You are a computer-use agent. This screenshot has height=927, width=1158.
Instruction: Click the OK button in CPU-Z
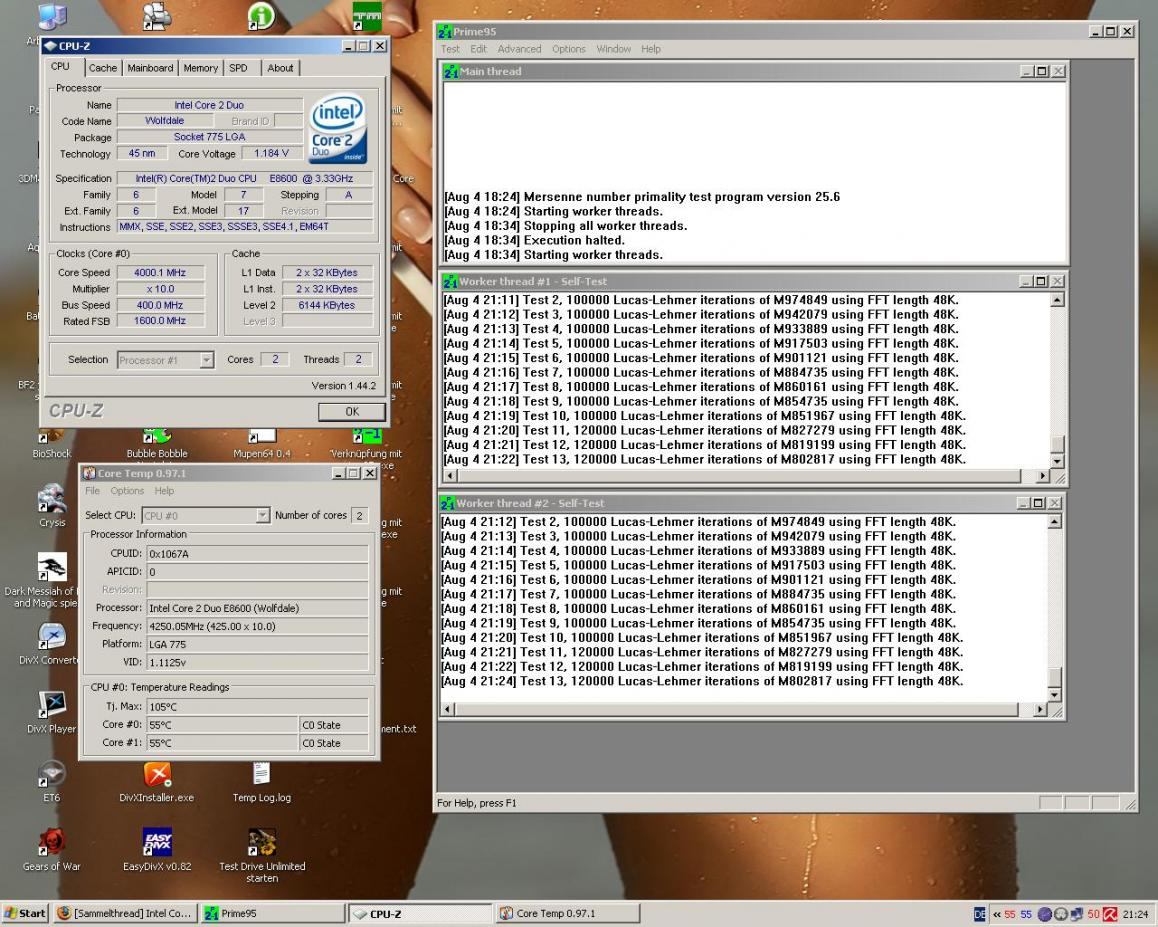click(352, 411)
